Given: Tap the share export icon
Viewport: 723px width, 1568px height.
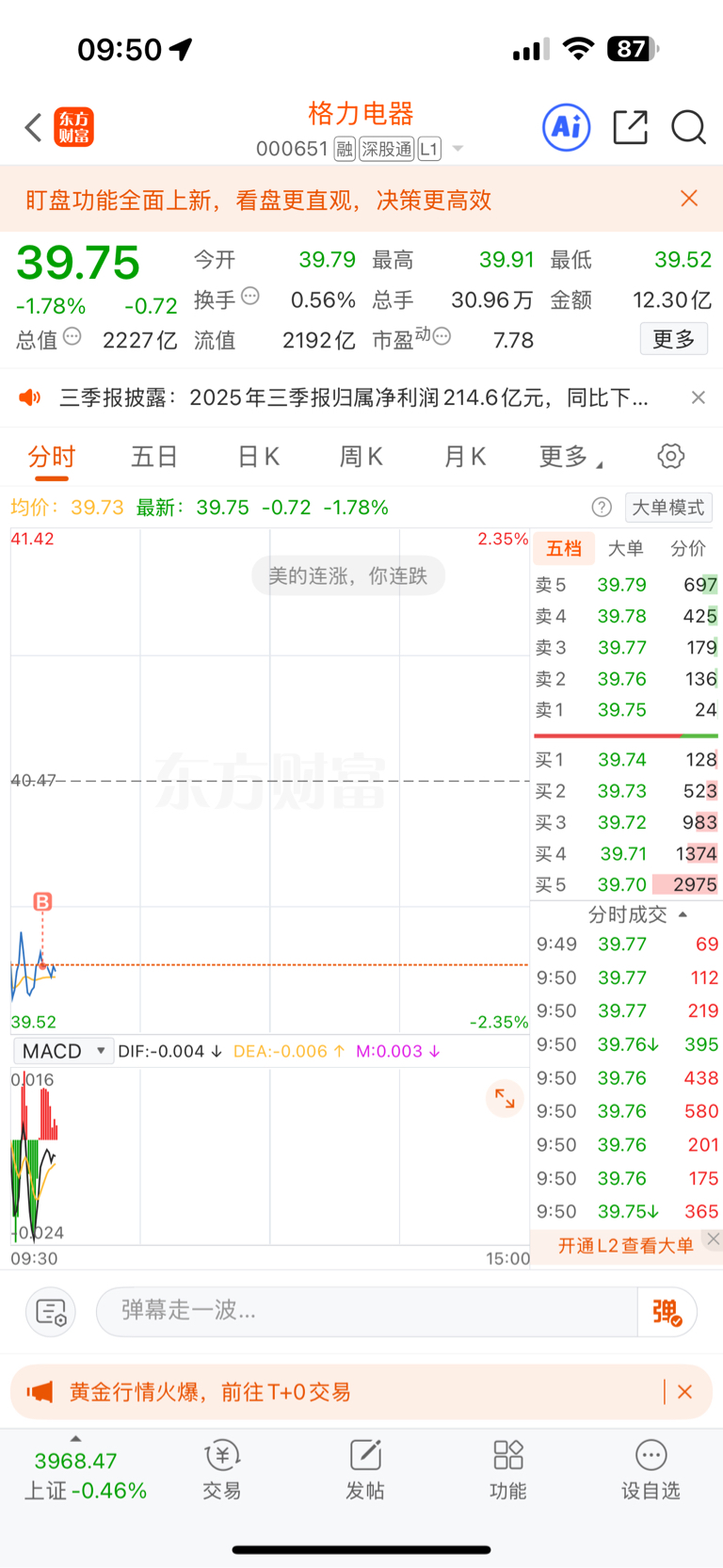Looking at the screenshot, I should [630, 126].
